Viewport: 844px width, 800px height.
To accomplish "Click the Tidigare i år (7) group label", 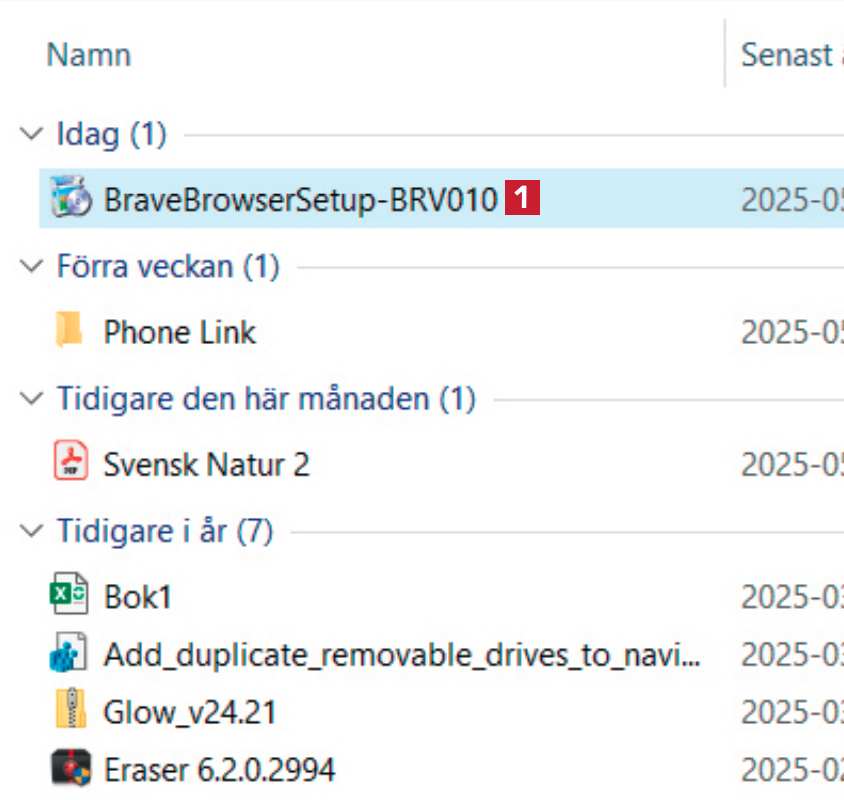I will click(x=165, y=530).
